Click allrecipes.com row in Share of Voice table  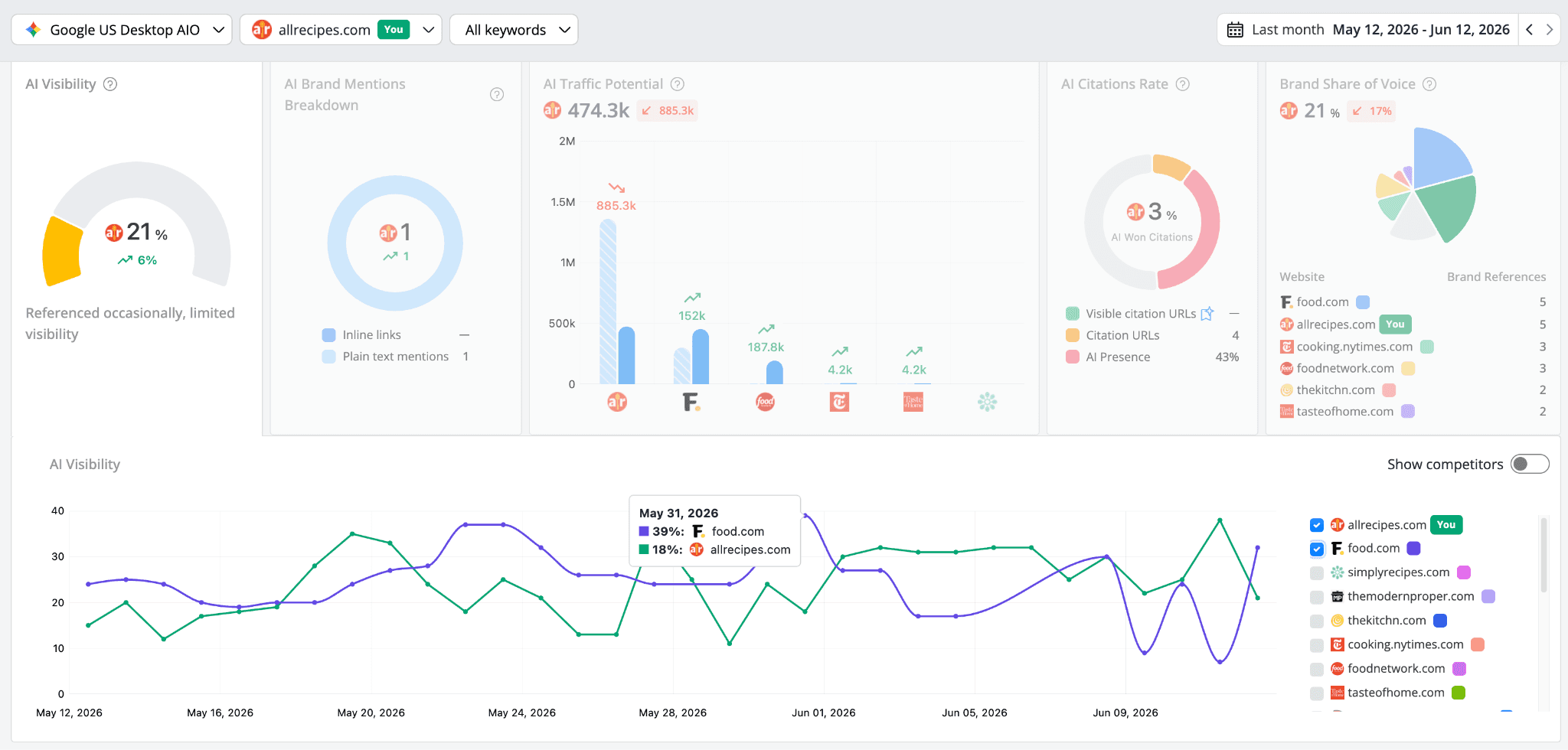pos(1413,324)
